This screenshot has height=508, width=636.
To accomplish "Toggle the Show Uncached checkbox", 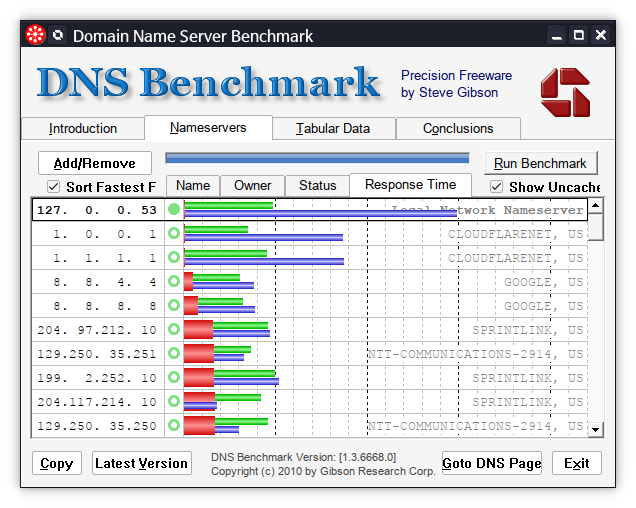I will coord(496,187).
